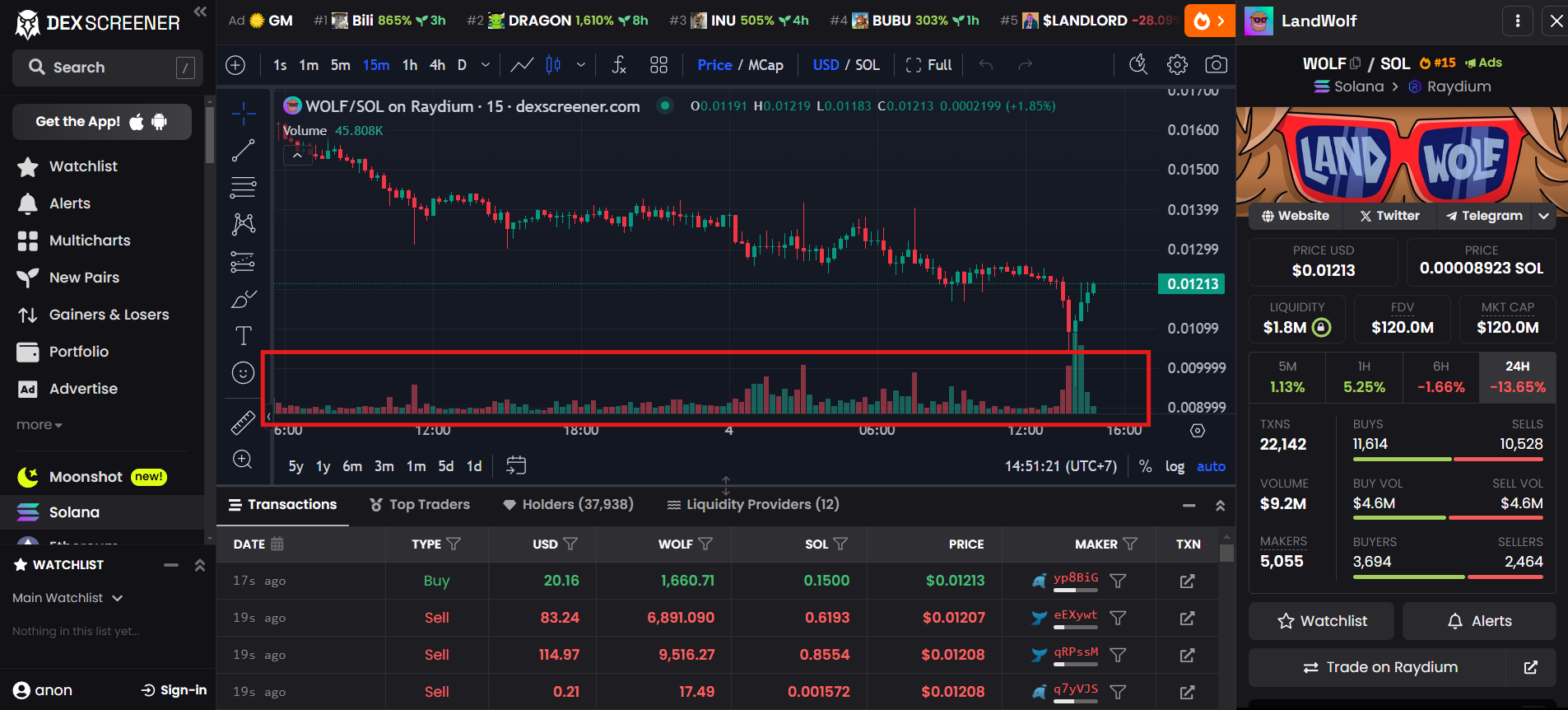This screenshot has height=710, width=1568.
Task: Filter transactions by TYPE column
Action: 453,544
